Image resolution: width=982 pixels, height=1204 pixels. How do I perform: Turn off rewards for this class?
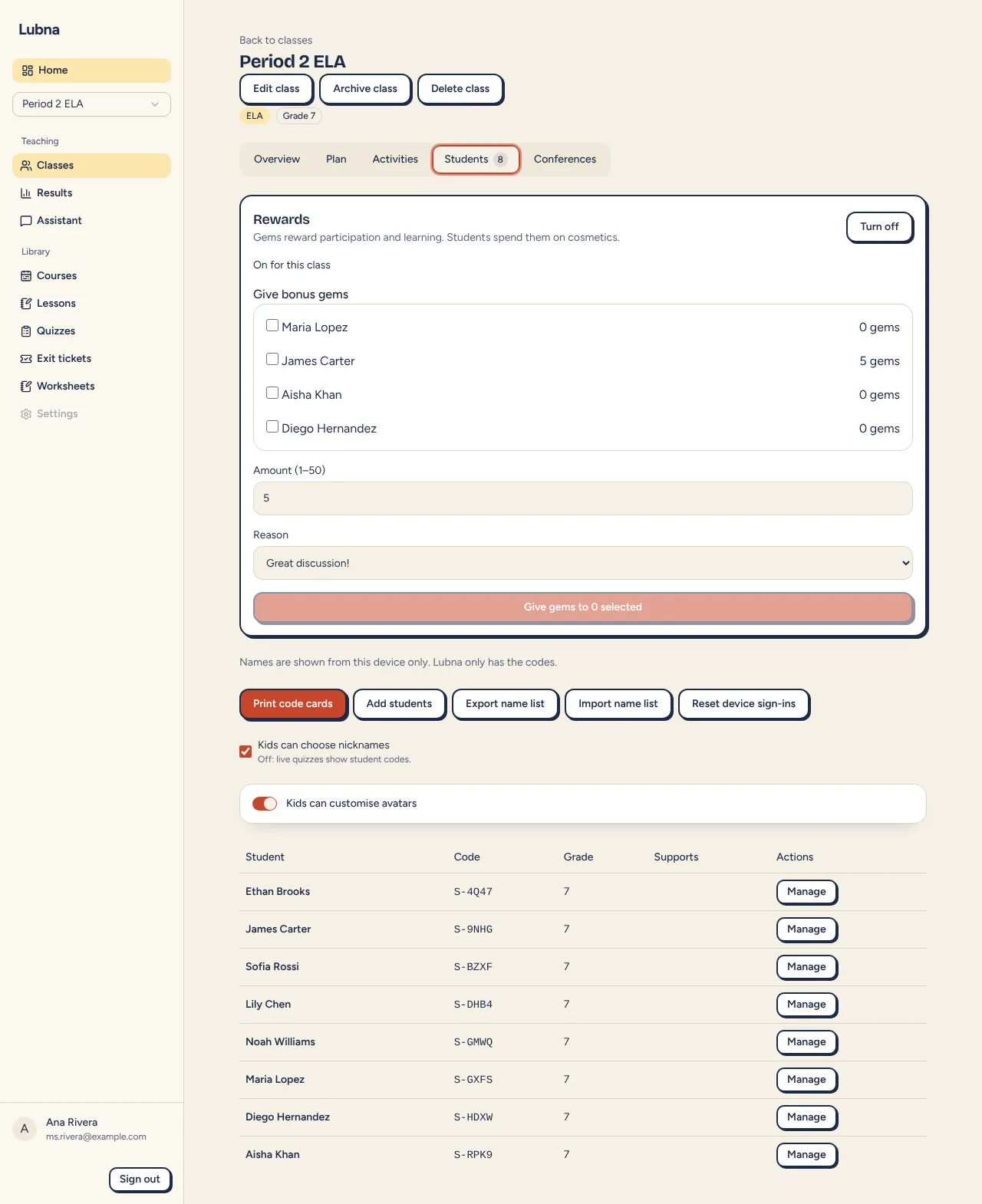879,227
